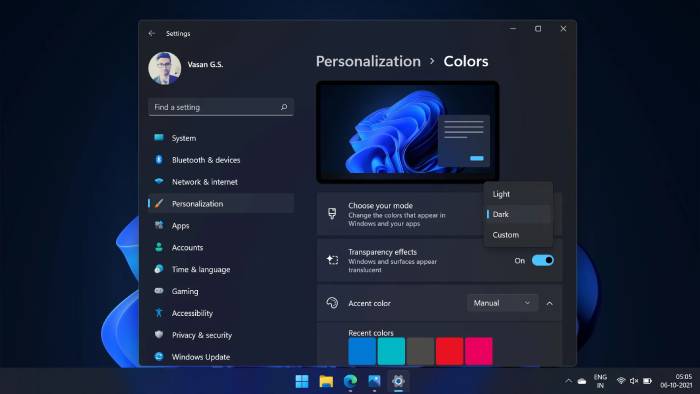Collapse the Accent color section chevron

[550, 303]
